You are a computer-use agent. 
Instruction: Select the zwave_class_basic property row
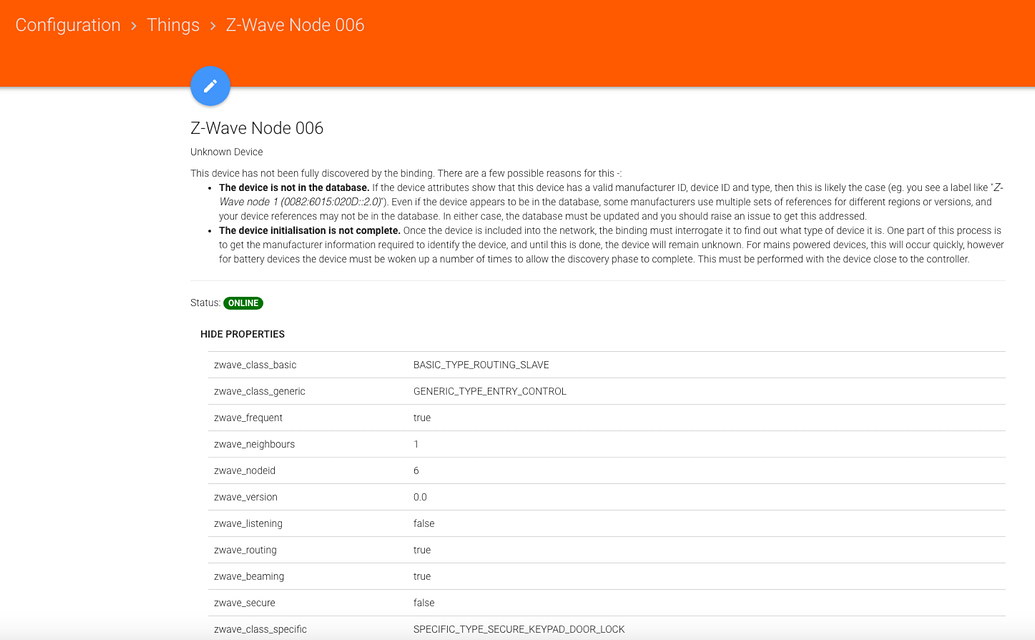255,365
